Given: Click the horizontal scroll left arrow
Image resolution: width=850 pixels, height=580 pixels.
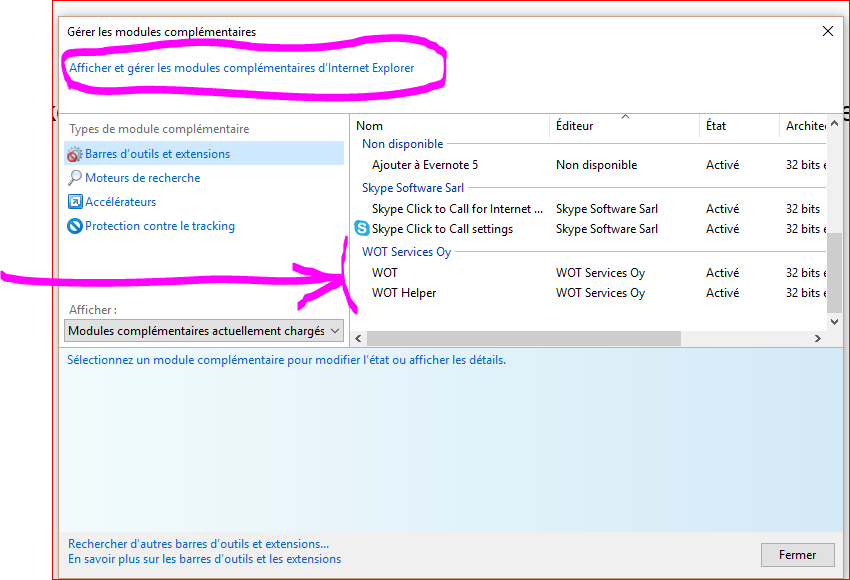Looking at the screenshot, I should [358, 338].
